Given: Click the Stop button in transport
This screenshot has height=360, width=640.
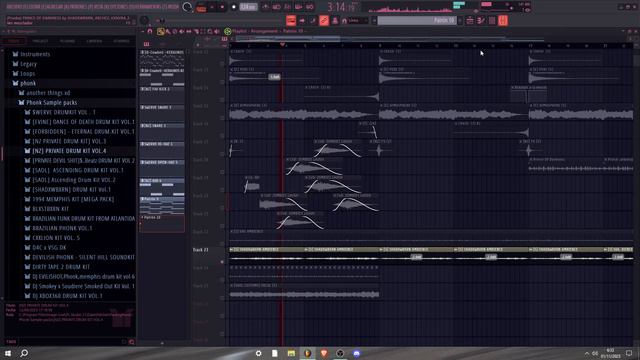Looking at the screenshot, I should coord(222,7).
